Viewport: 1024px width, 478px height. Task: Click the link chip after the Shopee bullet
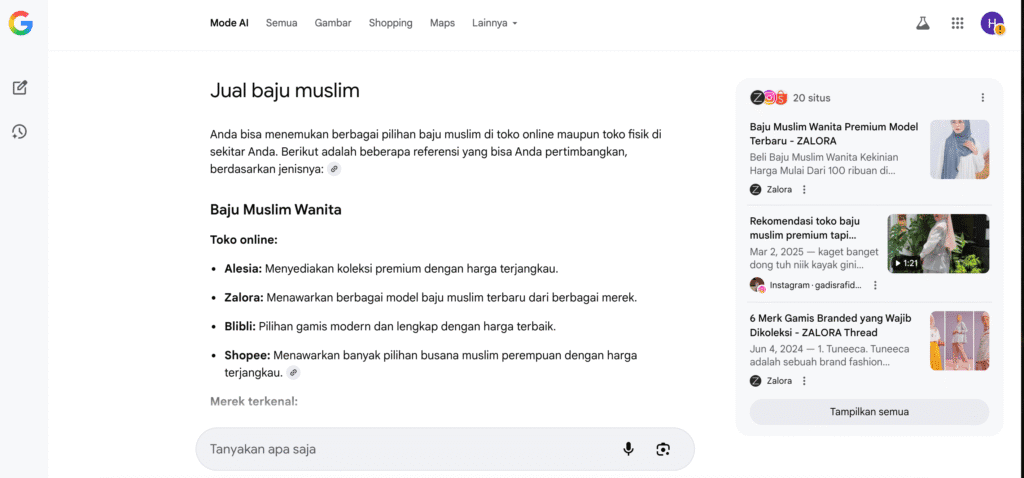pyautogui.click(x=294, y=373)
